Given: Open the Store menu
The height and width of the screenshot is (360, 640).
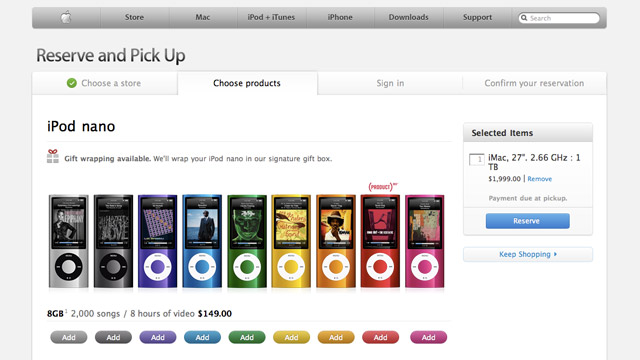Looking at the screenshot, I should [134, 17].
